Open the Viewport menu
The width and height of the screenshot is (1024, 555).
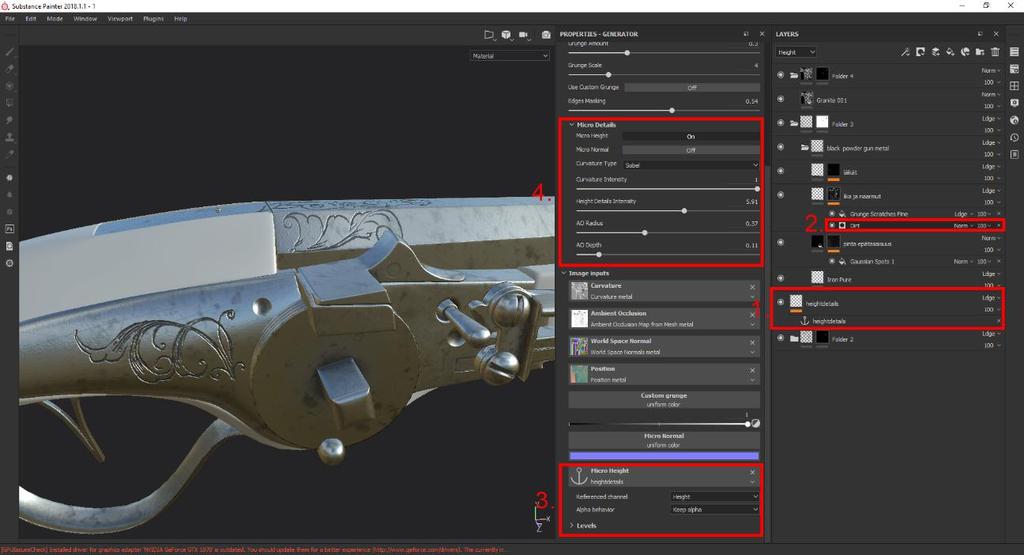120,19
